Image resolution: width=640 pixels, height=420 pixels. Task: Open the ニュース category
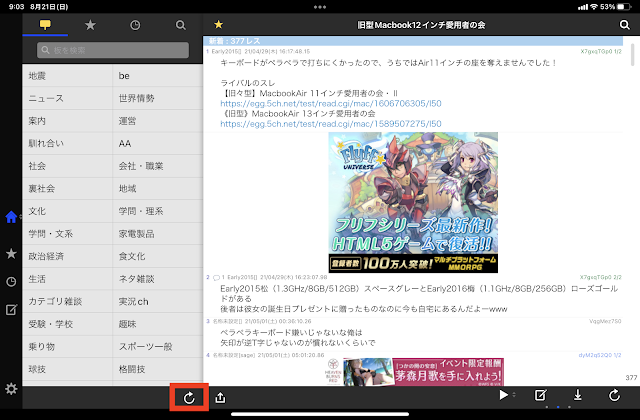click(67, 98)
